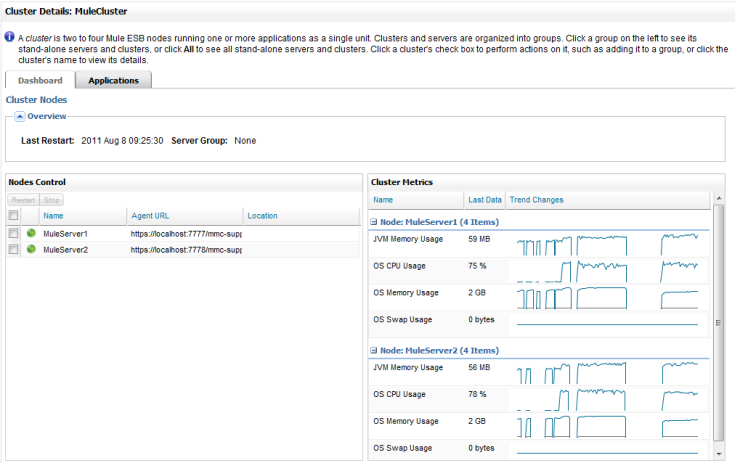Viewport: 735px width, 463px height.
Task: Click MuleServer1 OS Memory Usage trend graph
Action: (x=607, y=298)
